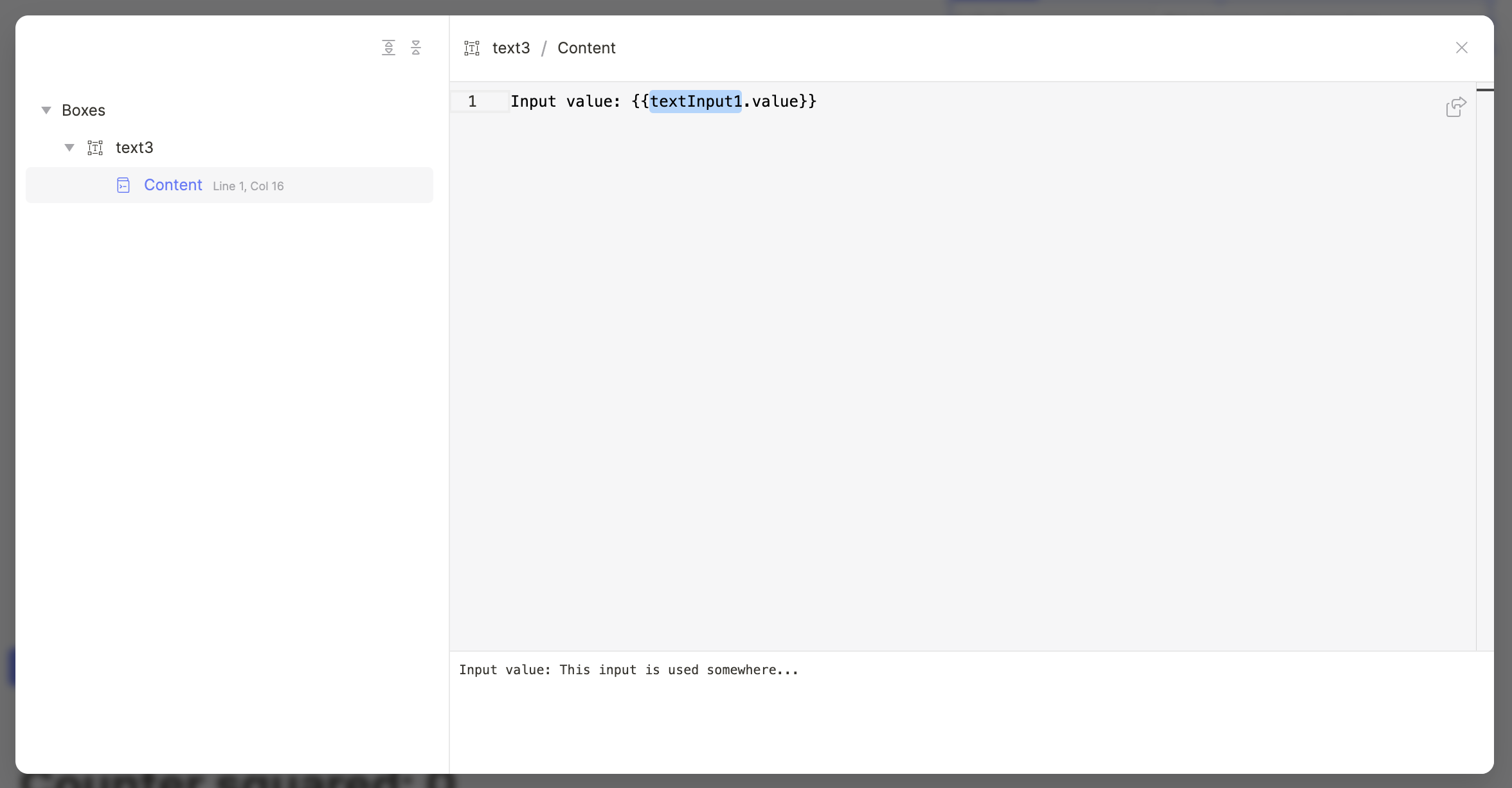
Task: Click the editor scrollbar marker
Action: click(1485, 90)
